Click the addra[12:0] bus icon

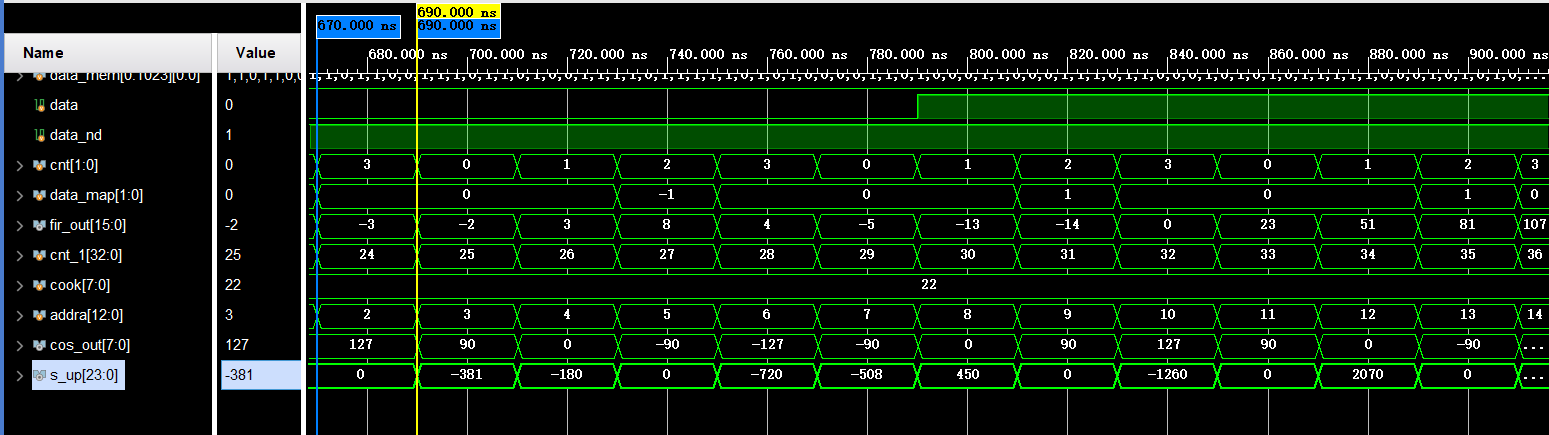39,315
